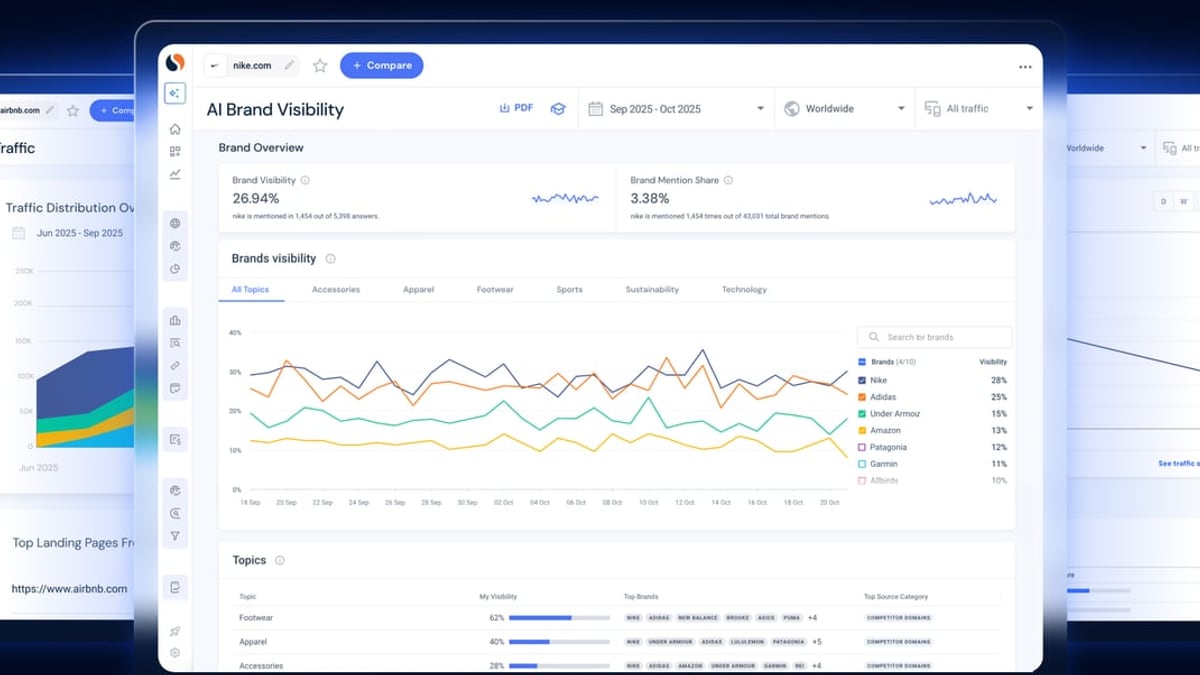The image size is (1200, 675).
Task: Open the page-search icon in the sidebar
Action: point(175,343)
